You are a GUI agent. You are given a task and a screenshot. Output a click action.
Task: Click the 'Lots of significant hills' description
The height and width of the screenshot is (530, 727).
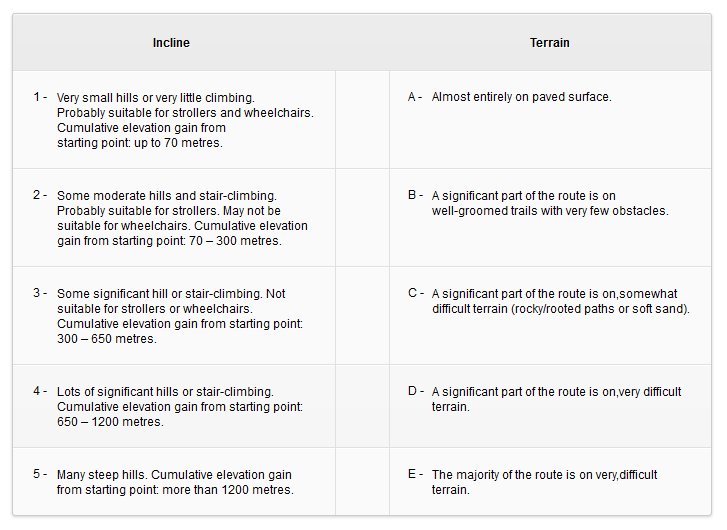coord(180,406)
